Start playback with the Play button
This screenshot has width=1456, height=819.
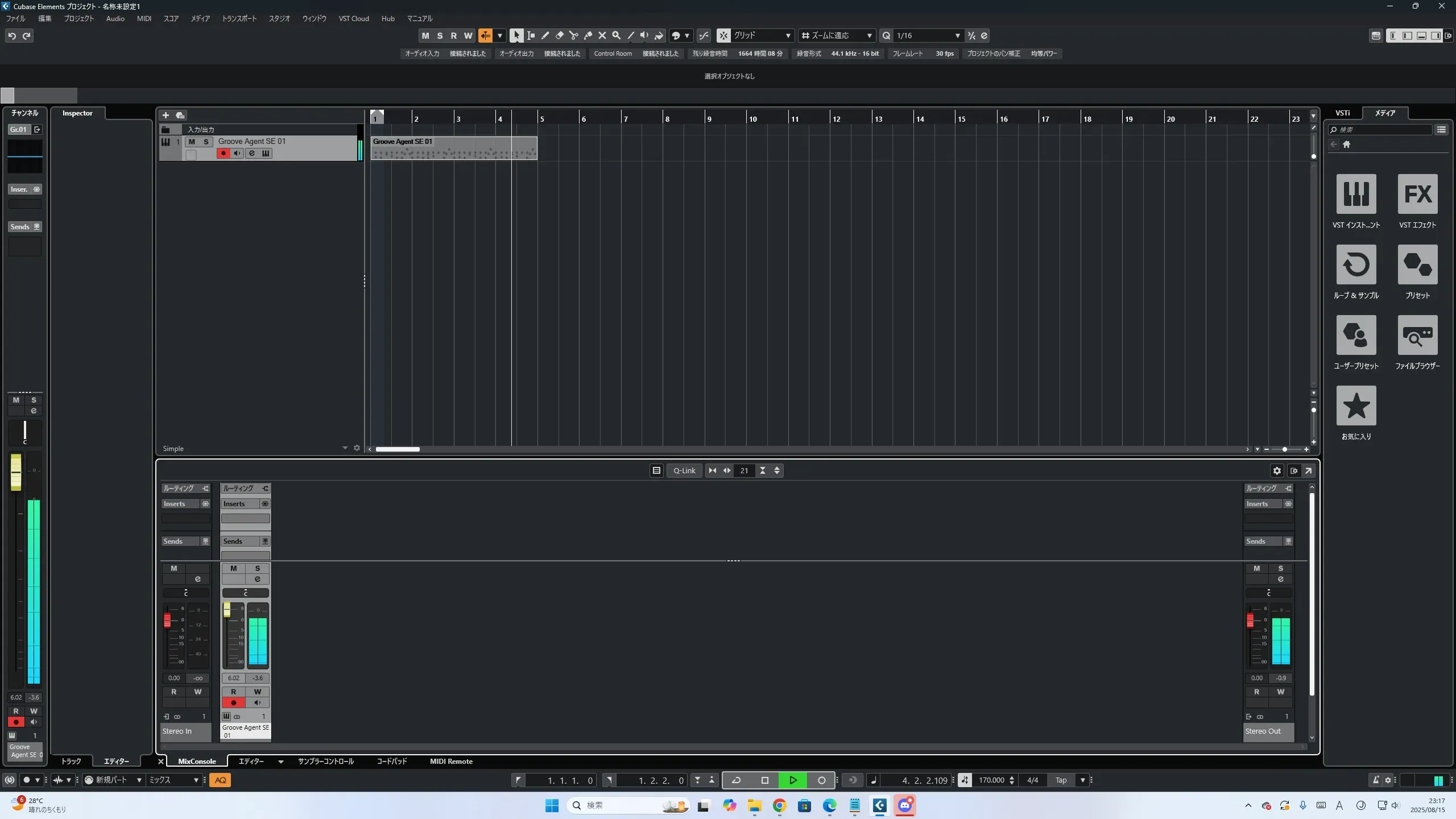(793, 780)
